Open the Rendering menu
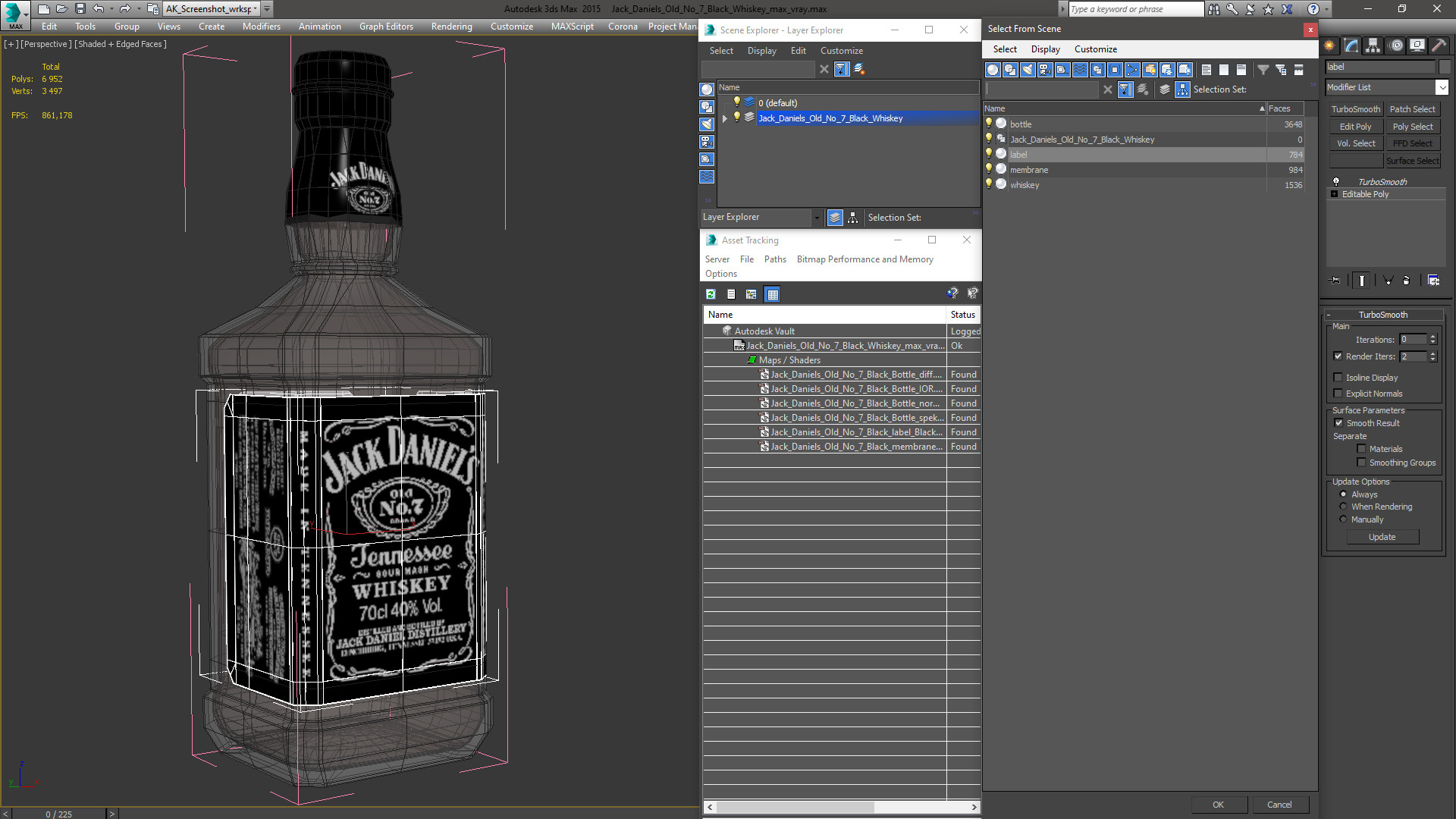The height and width of the screenshot is (819, 1456). point(451,26)
